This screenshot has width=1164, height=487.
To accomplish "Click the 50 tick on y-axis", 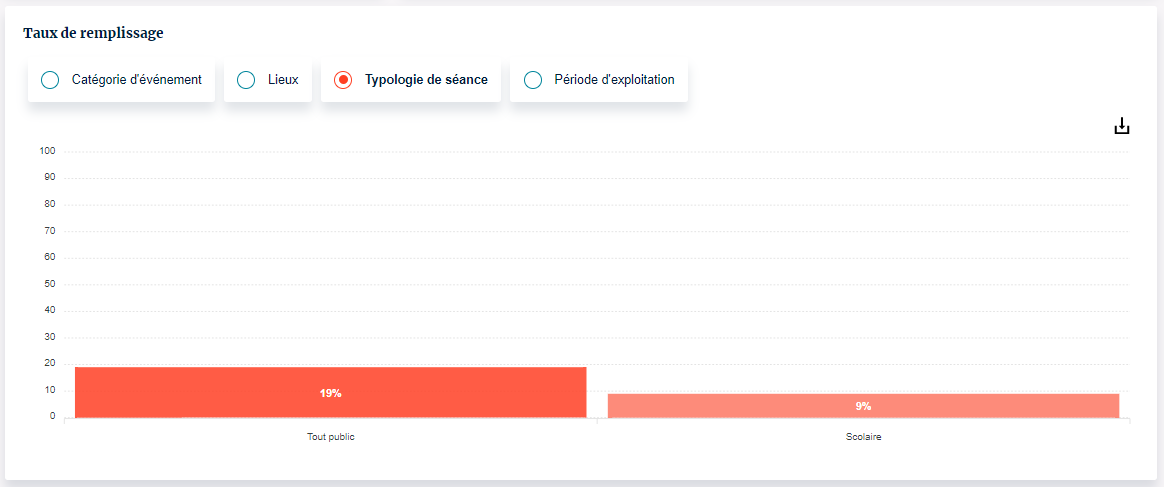I will [49, 284].
